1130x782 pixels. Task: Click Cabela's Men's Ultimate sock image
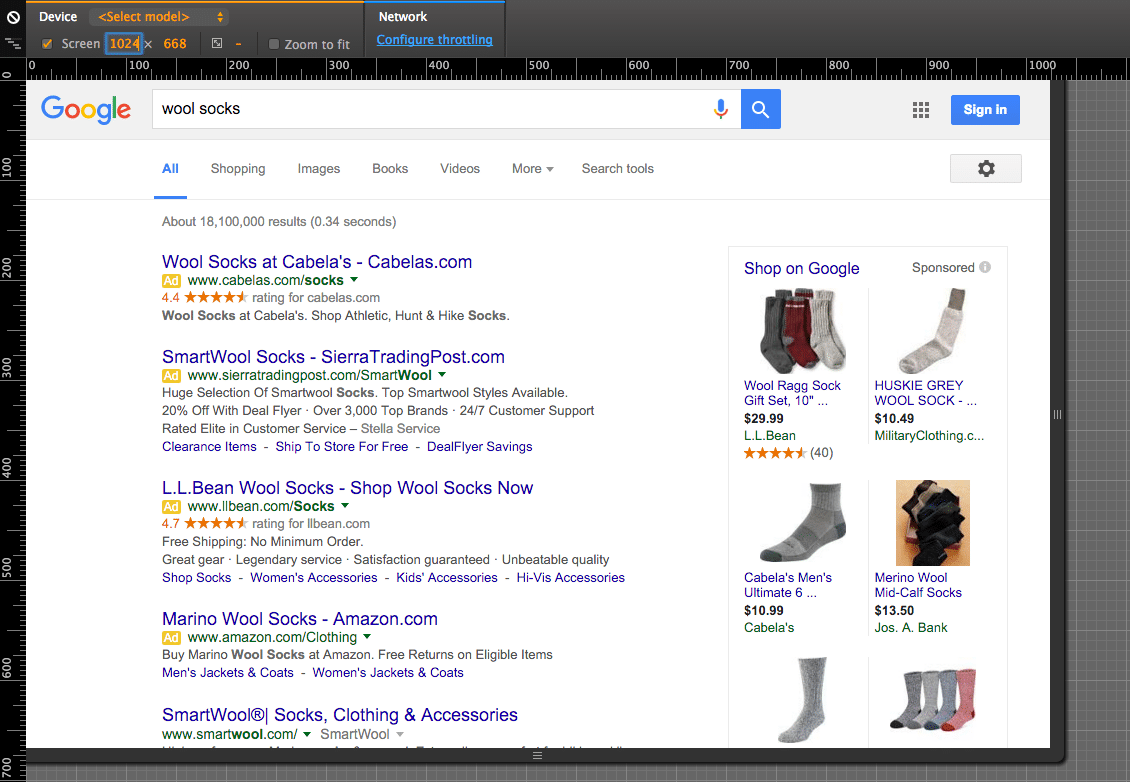[x=802, y=523]
